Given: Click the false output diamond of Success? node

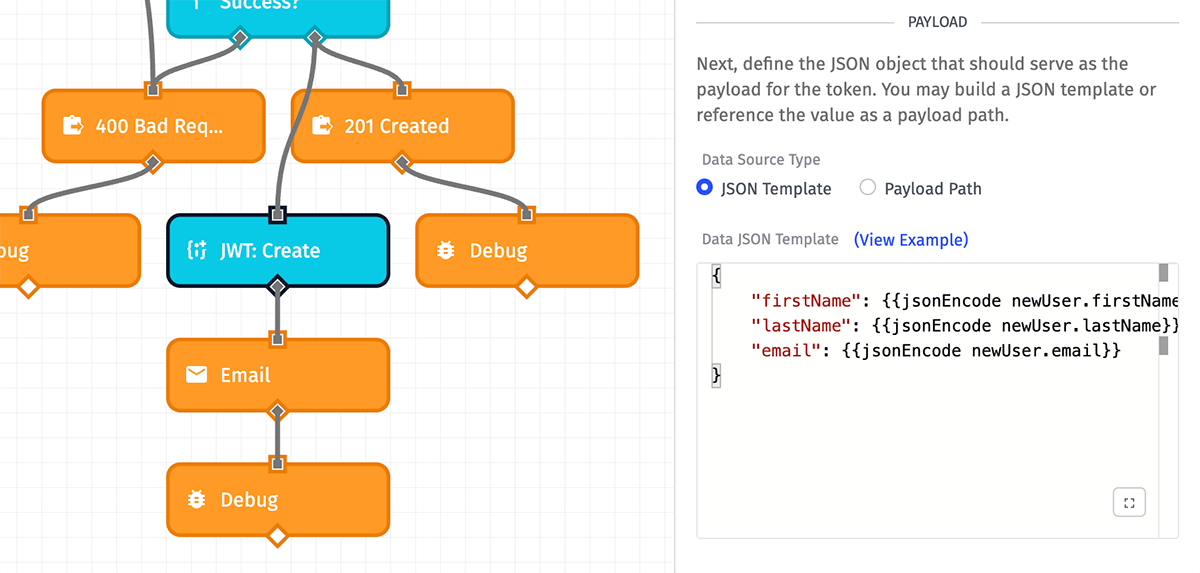Looking at the screenshot, I should 239,39.
